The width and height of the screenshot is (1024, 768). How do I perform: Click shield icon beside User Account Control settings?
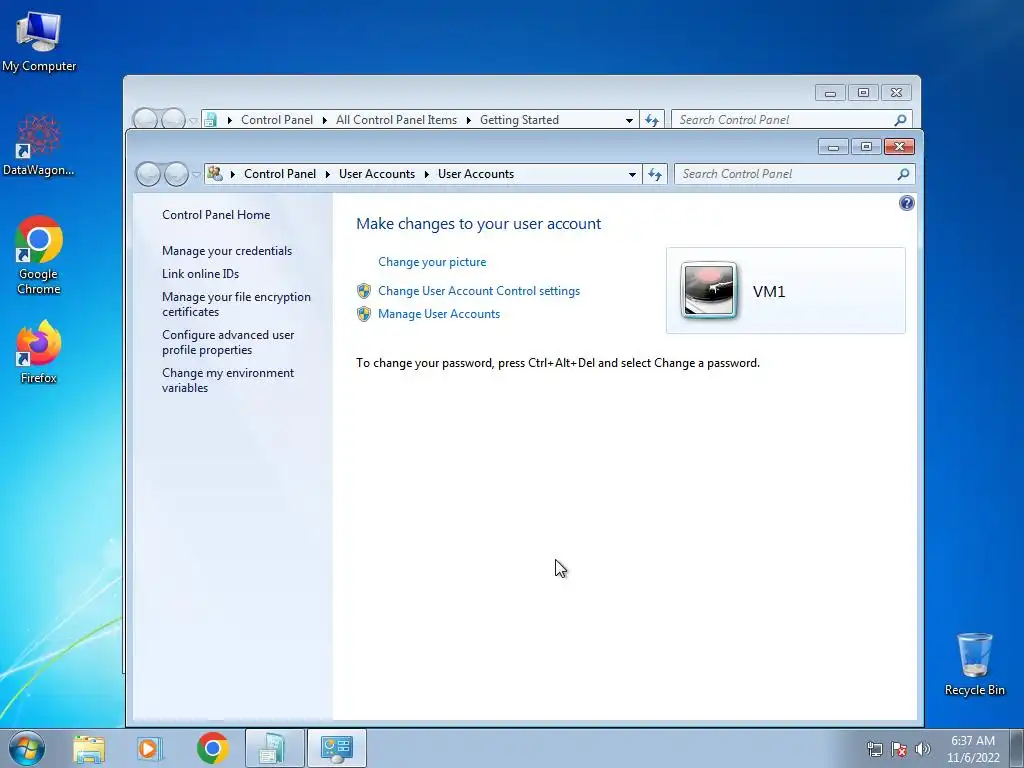[x=364, y=291]
